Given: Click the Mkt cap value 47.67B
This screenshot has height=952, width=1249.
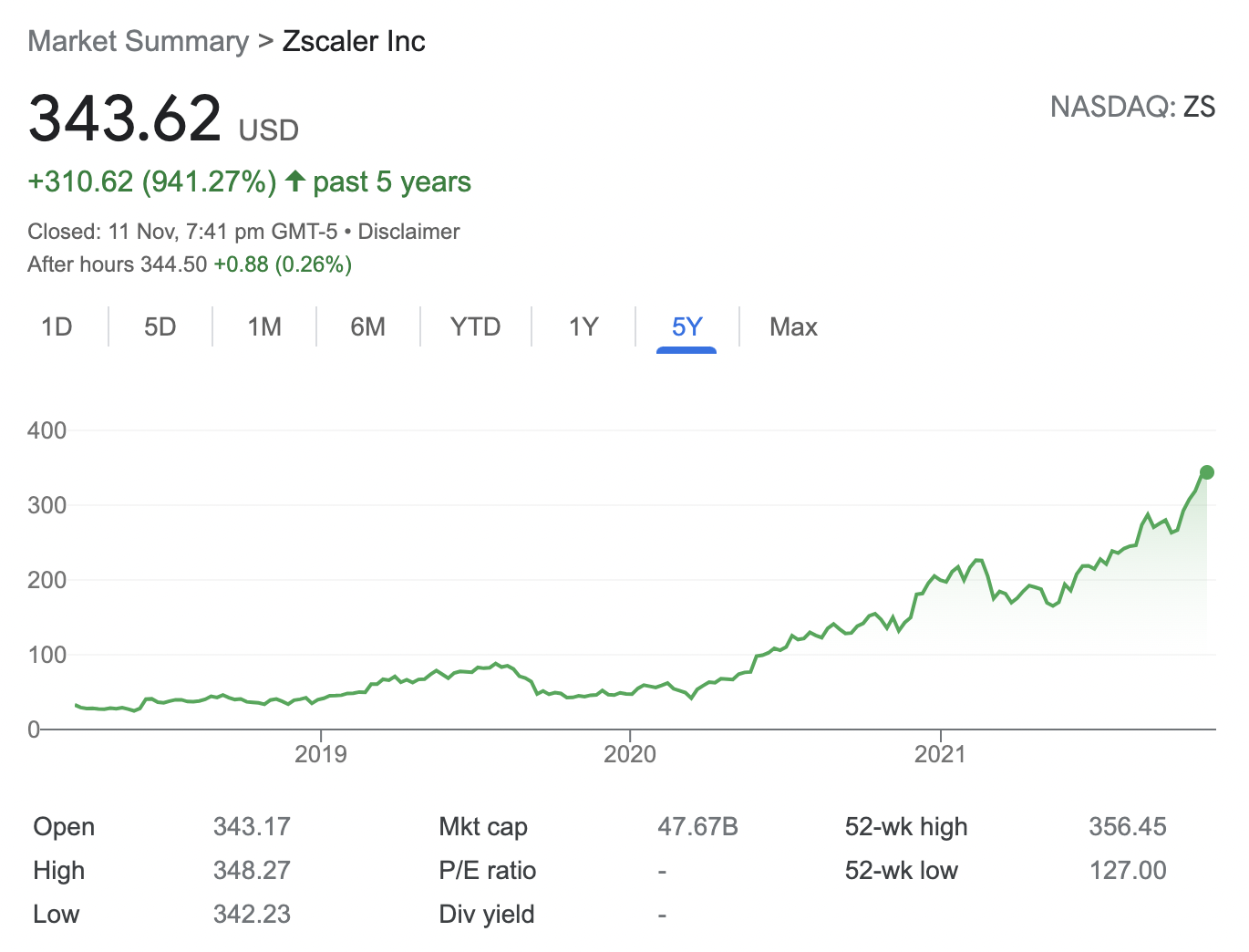Looking at the screenshot, I should (x=697, y=827).
